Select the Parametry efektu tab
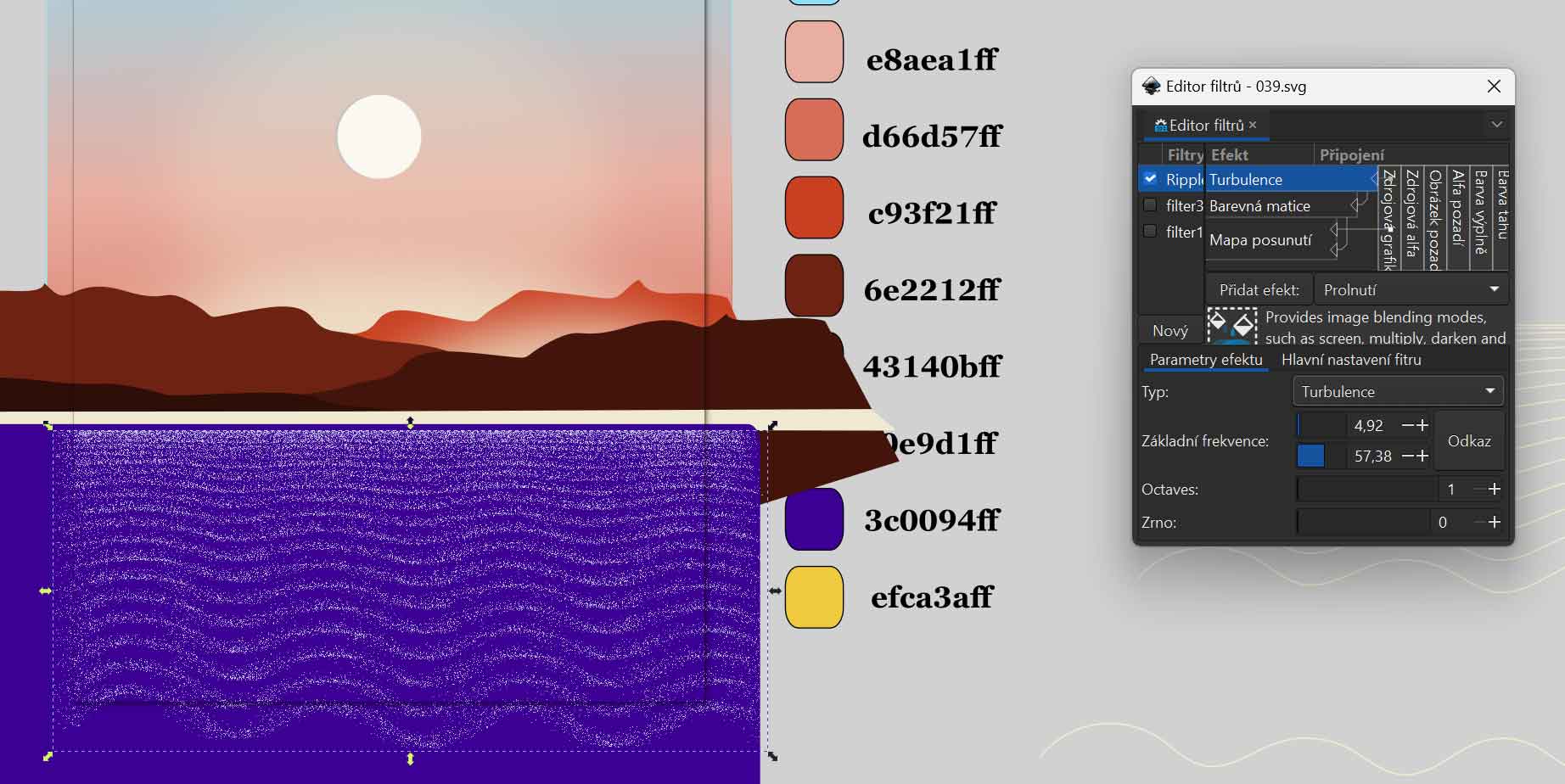This screenshot has width=1565, height=784. [x=1206, y=360]
